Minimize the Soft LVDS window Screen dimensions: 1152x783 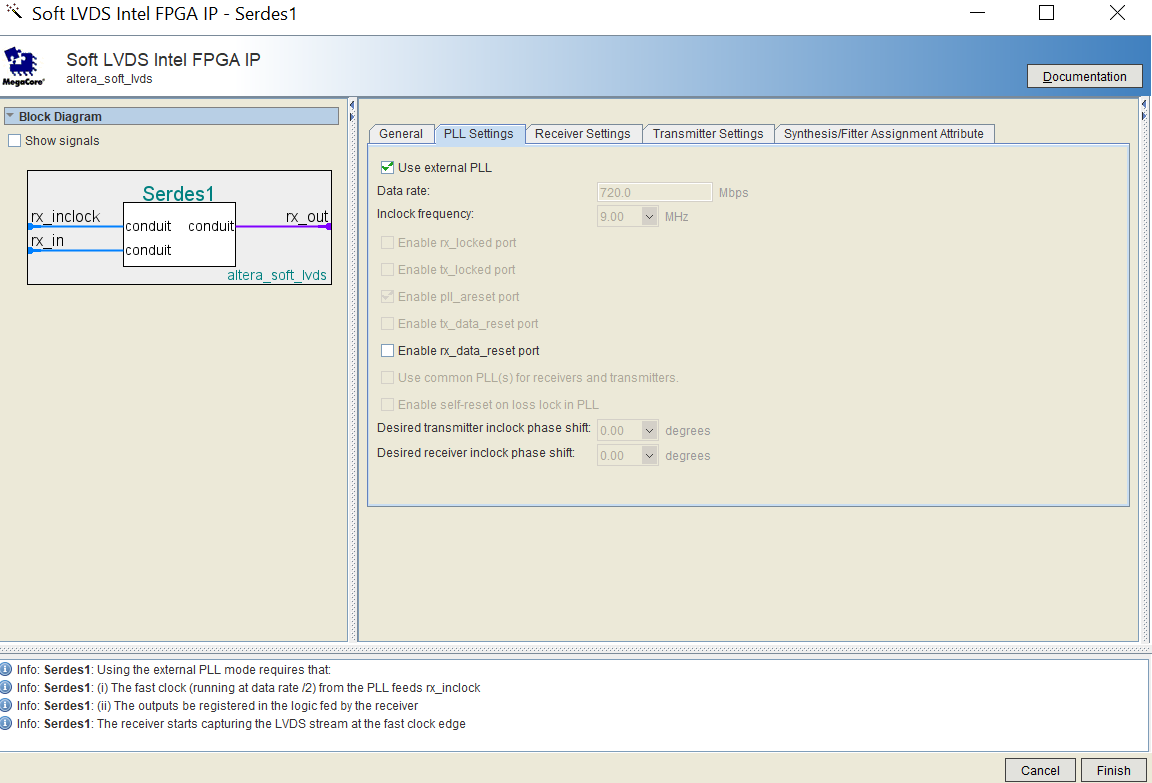click(977, 12)
